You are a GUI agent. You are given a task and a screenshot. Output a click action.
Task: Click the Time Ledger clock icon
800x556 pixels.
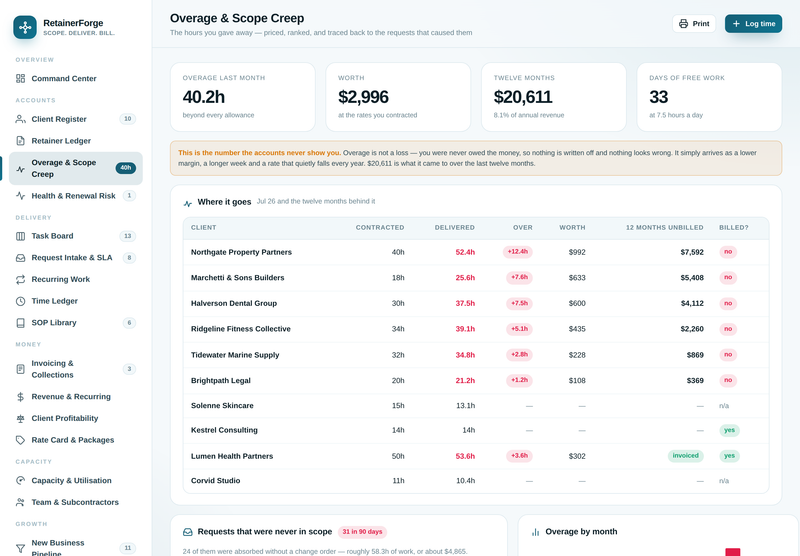pyautogui.click(x=20, y=301)
